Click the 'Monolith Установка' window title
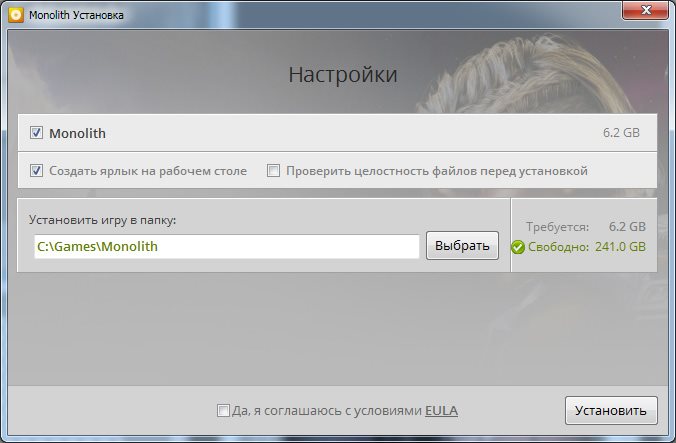676x443 pixels. 76,15
